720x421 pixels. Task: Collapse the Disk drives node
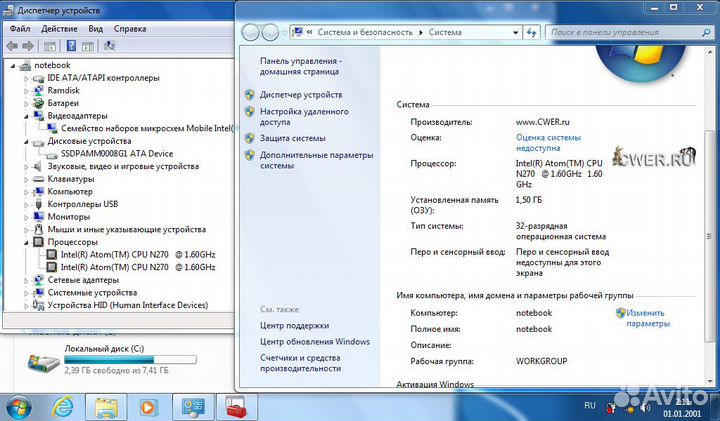27,141
